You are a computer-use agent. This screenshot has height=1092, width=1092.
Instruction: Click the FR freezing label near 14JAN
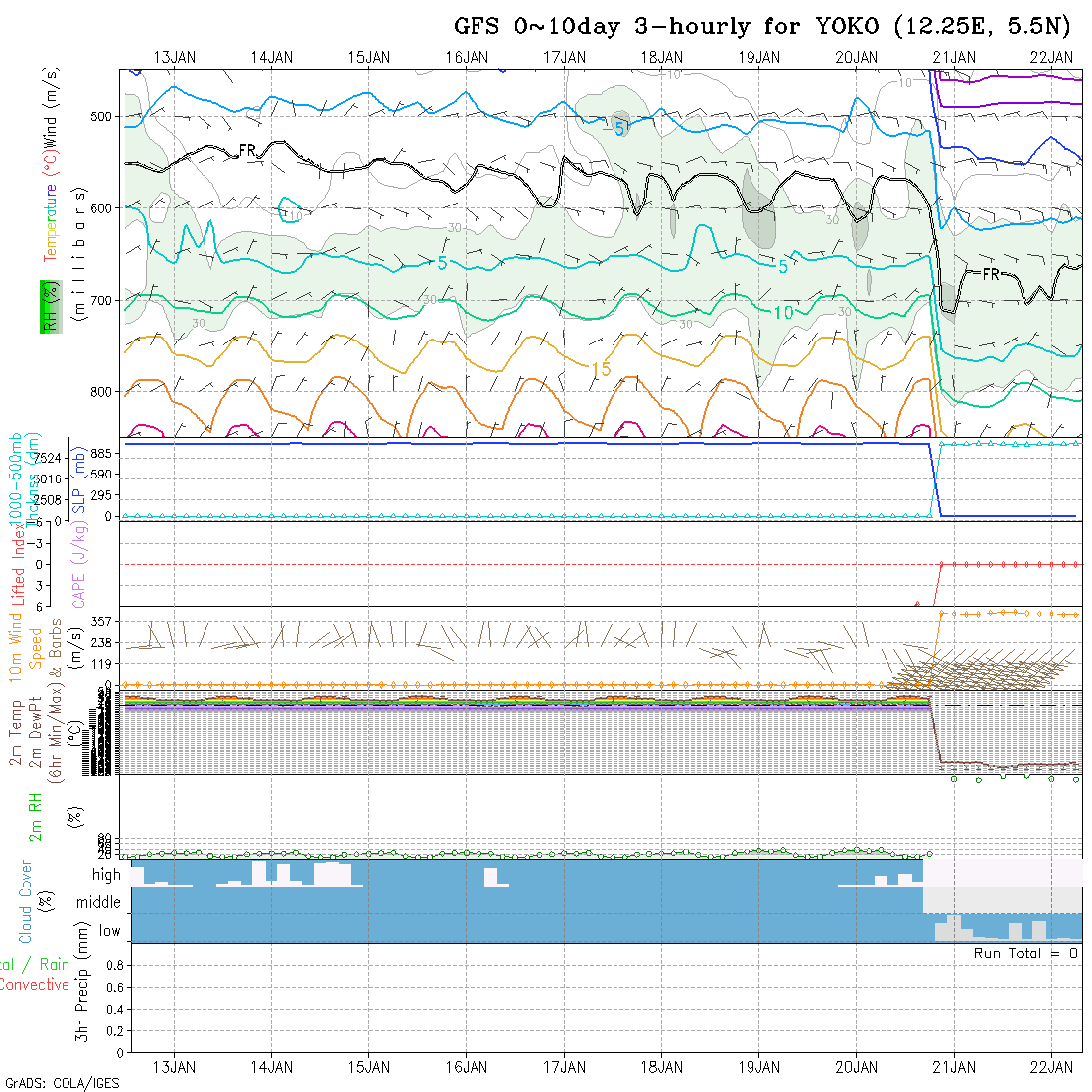(247, 150)
